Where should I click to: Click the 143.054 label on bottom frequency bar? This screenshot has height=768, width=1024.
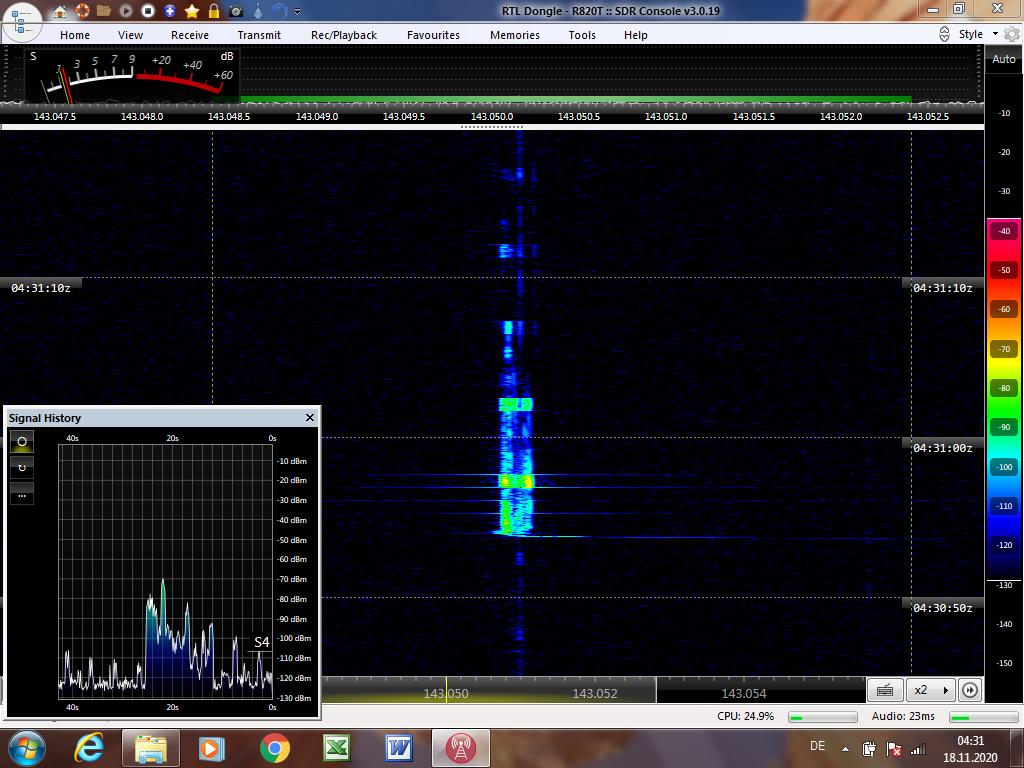click(744, 694)
